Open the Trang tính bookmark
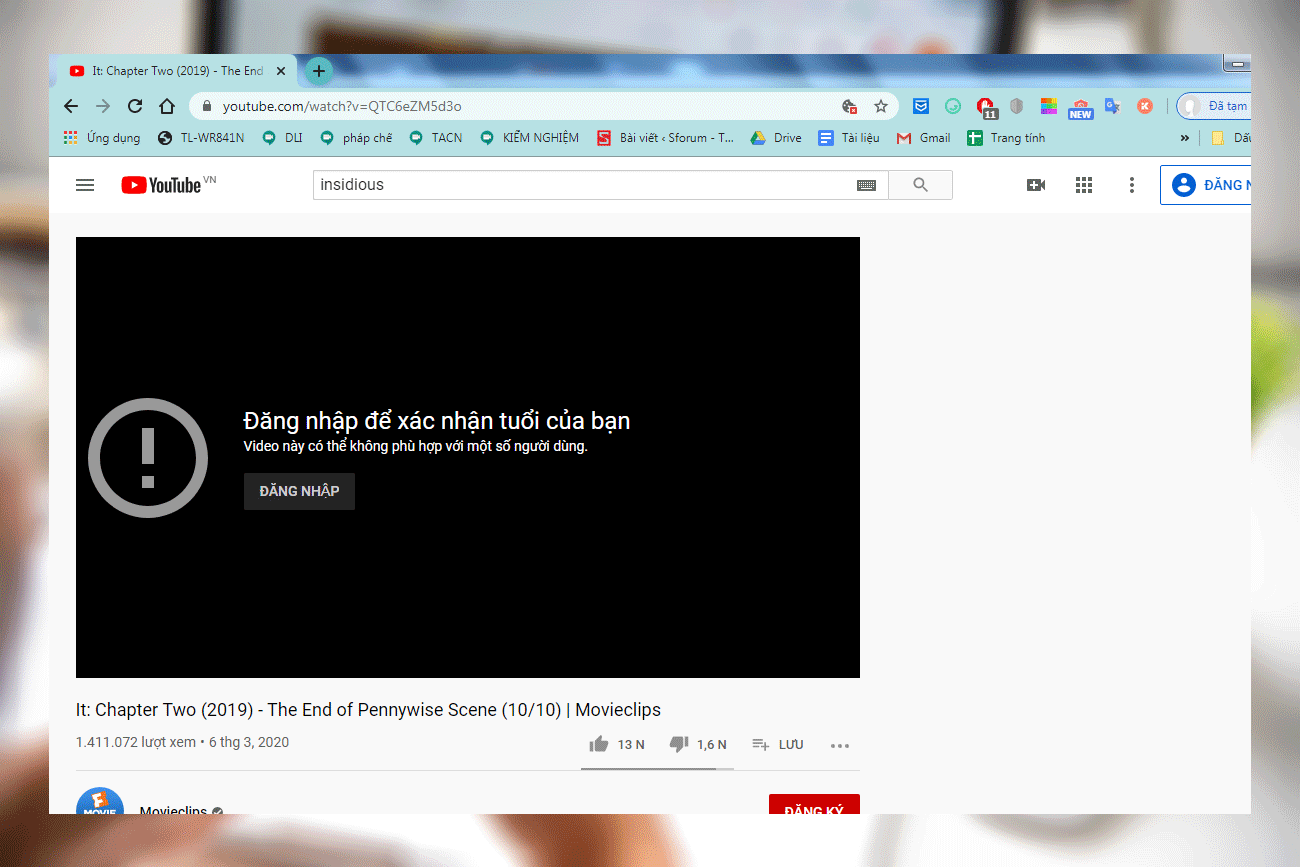 [x=1006, y=138]
